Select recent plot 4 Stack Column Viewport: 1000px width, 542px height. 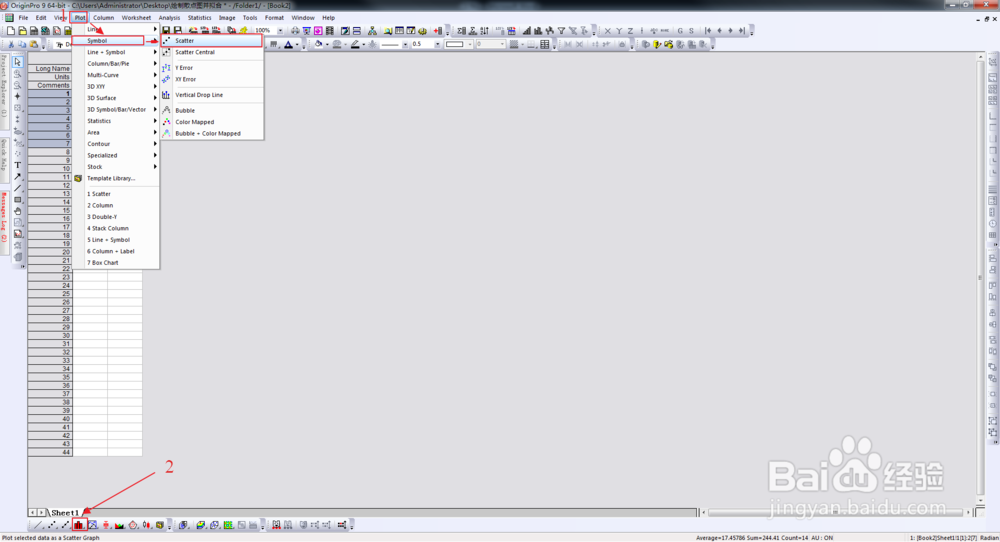(115, 228)
